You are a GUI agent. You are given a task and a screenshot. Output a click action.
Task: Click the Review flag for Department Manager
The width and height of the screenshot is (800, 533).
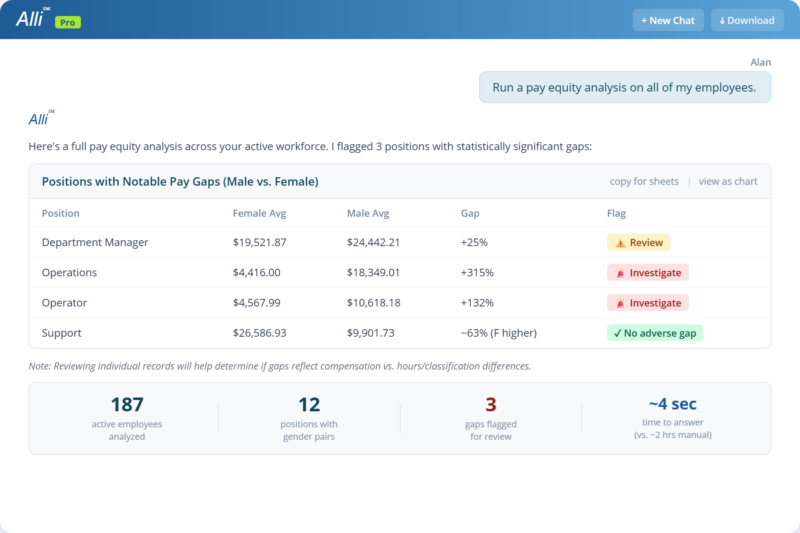[x=638, y=242]
